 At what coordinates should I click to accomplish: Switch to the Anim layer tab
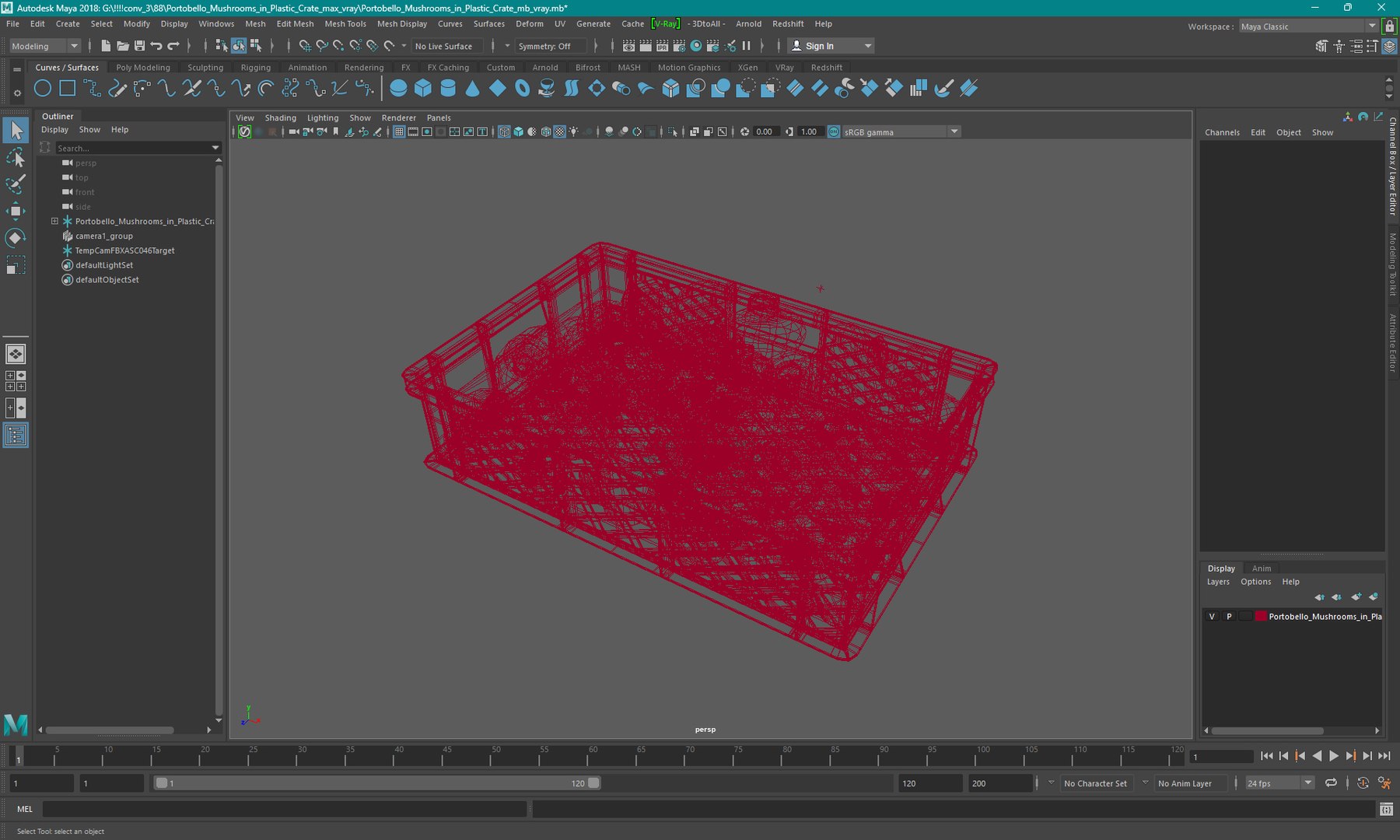(x=1262, y=569)
